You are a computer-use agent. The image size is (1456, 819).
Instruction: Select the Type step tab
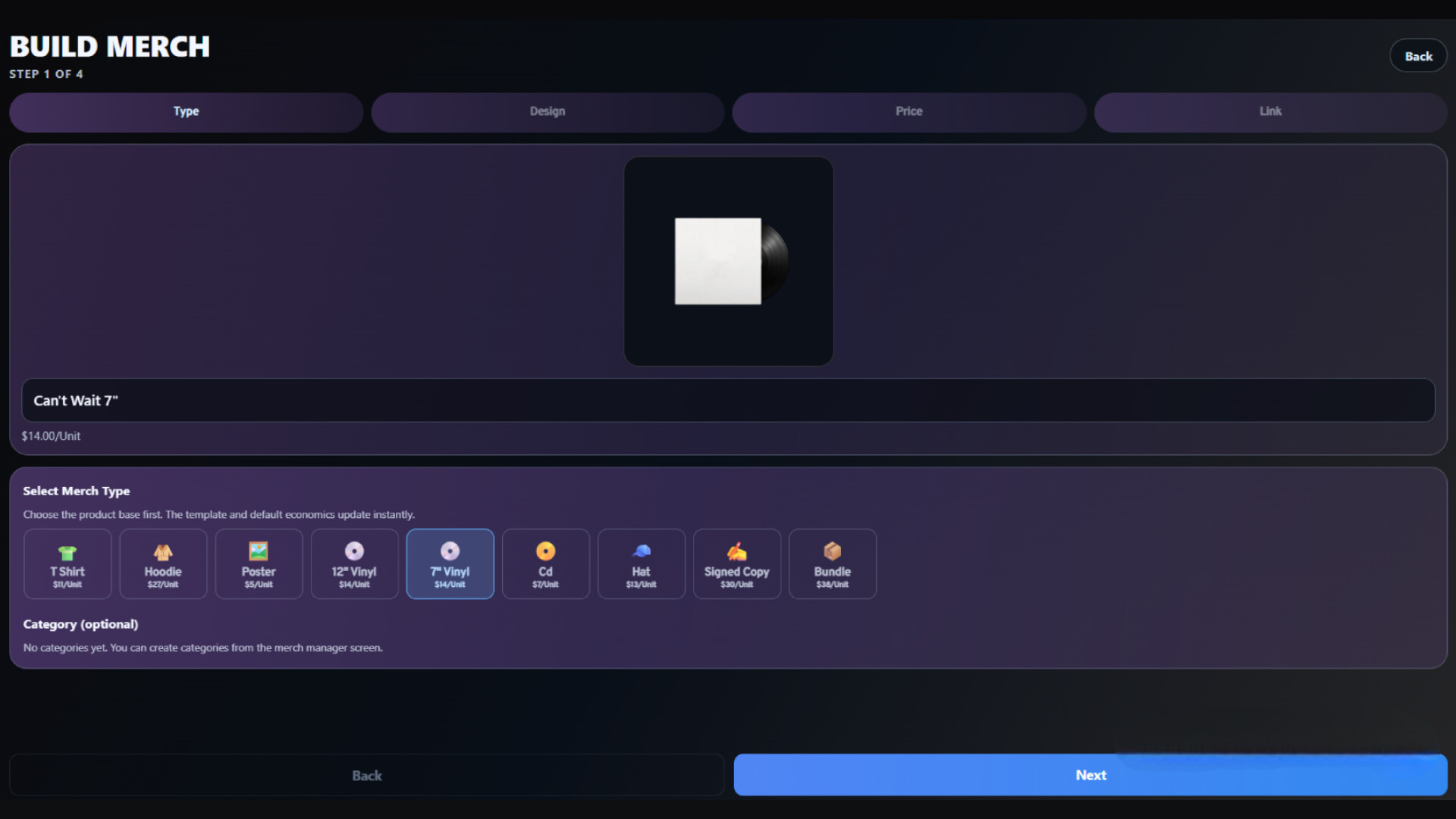tap(186, 112)
